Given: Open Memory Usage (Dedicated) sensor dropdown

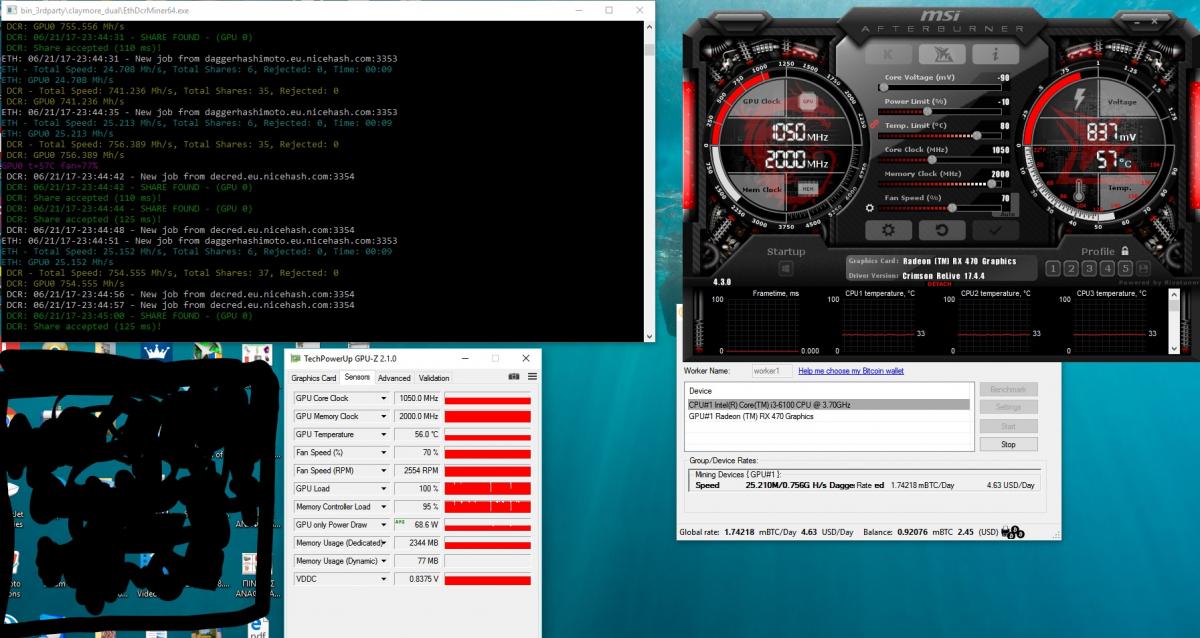Looking at the screenshot, I should (x=383, y=542).
